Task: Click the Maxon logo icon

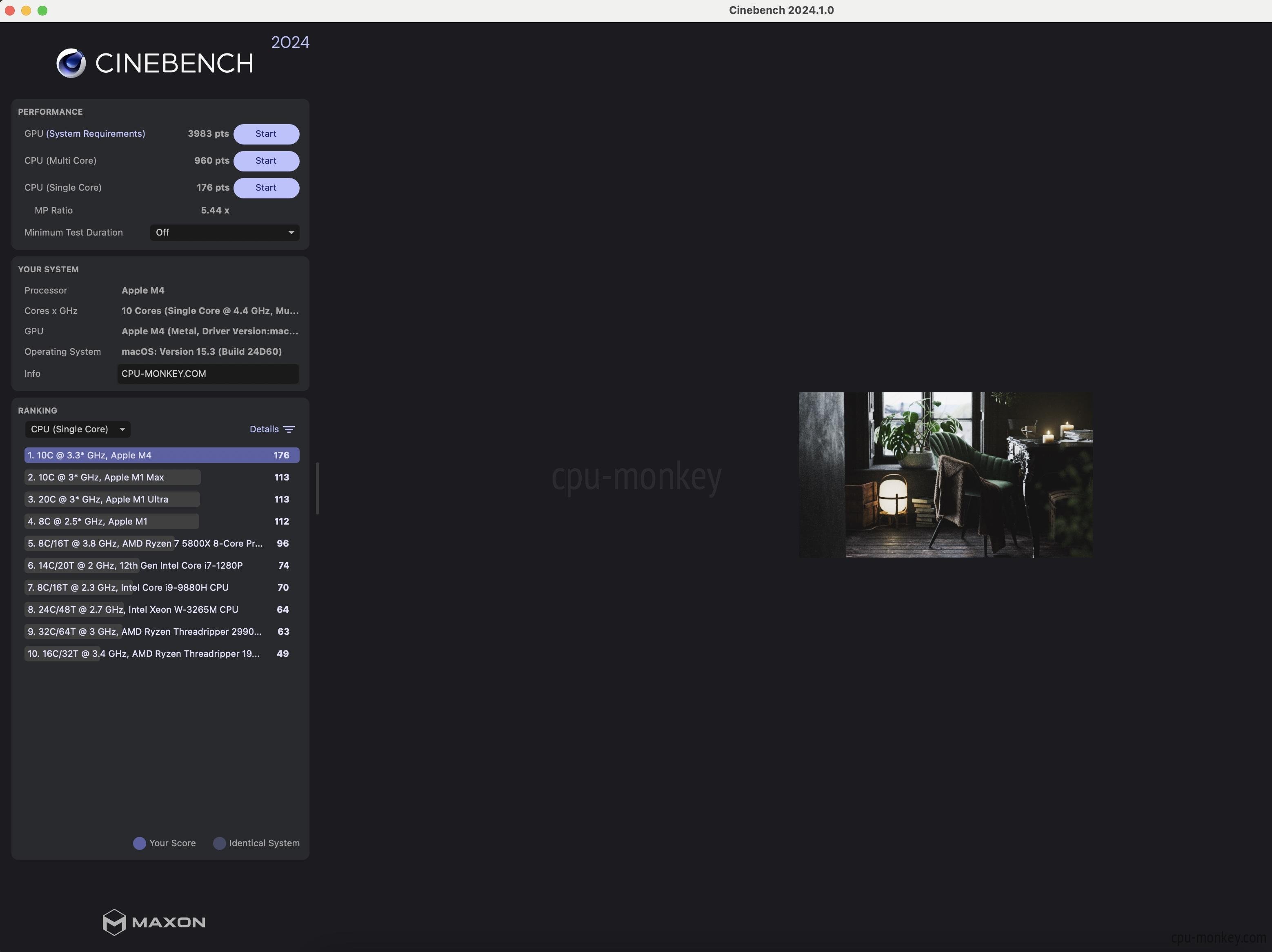Action: pyautogui.click(x=114, y=922)
